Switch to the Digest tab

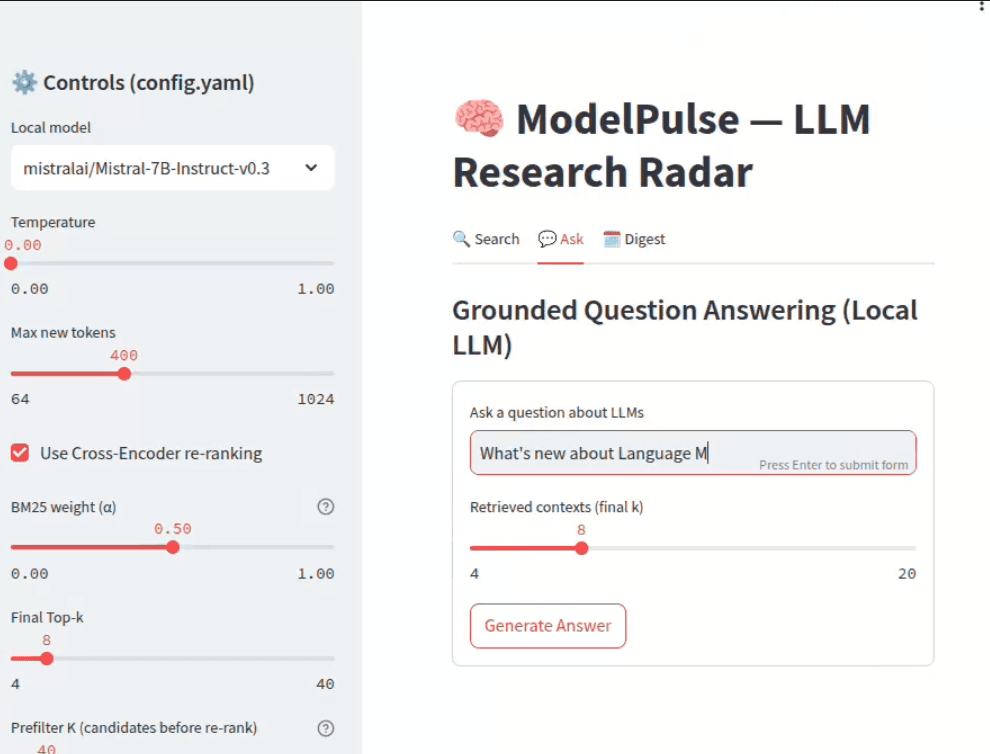(x=634, y=239)
